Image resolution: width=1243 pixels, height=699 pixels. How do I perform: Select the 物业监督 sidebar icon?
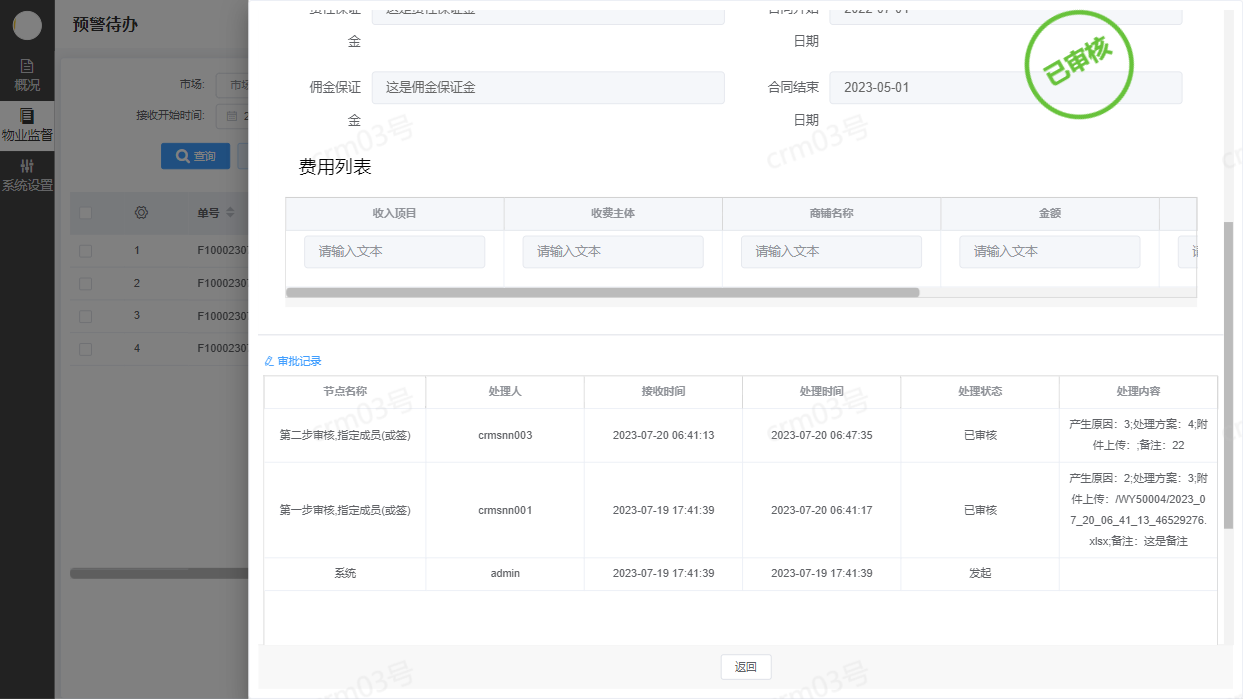[27, 116]
